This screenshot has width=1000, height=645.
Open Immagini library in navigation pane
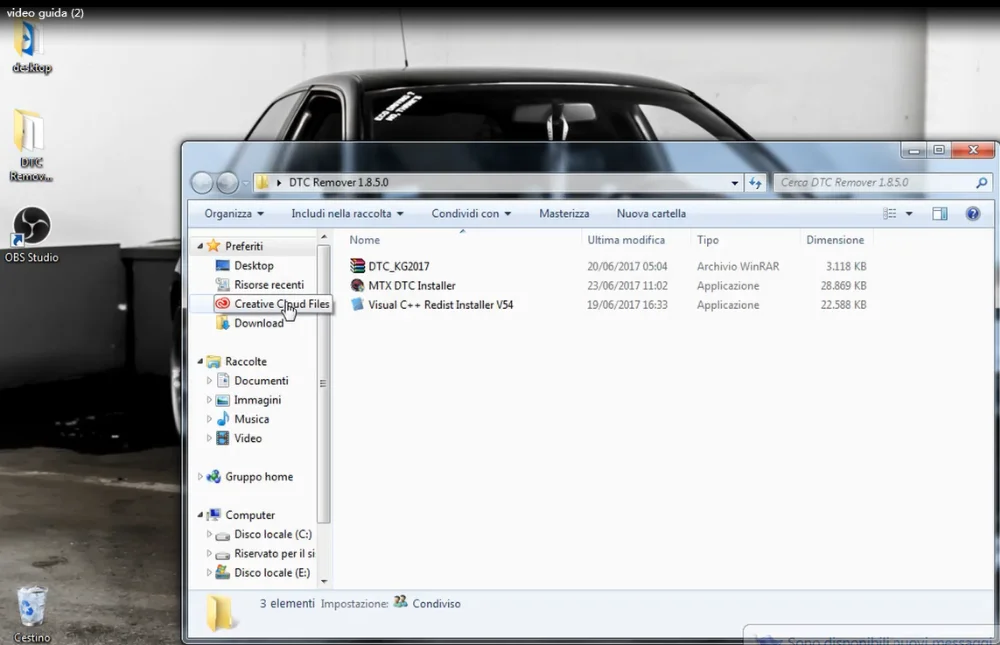click(x=257, y=399)
